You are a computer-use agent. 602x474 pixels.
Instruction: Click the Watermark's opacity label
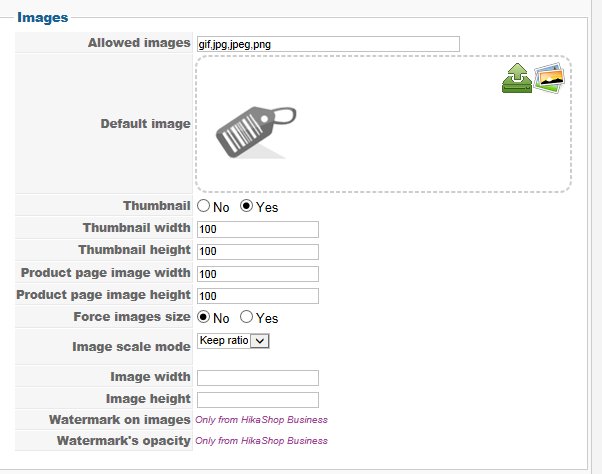coord(124,441)
